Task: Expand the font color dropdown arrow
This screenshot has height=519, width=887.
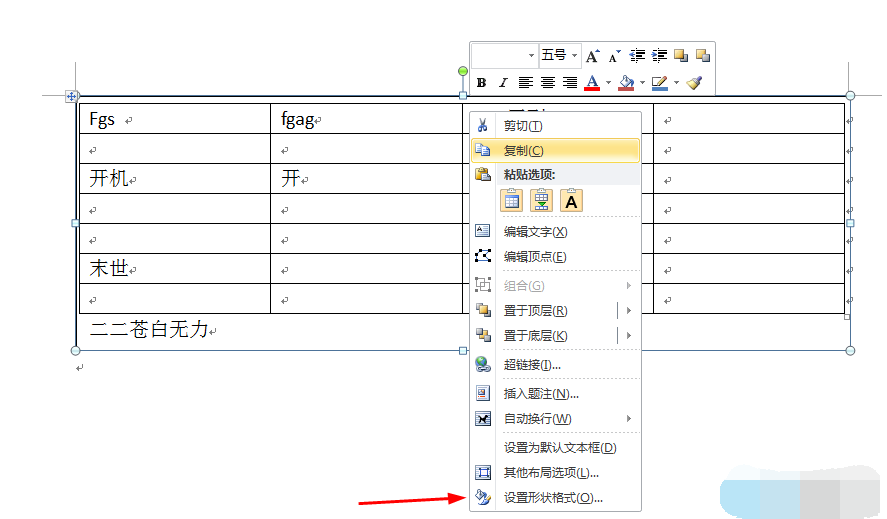Action: coord(608,83)
